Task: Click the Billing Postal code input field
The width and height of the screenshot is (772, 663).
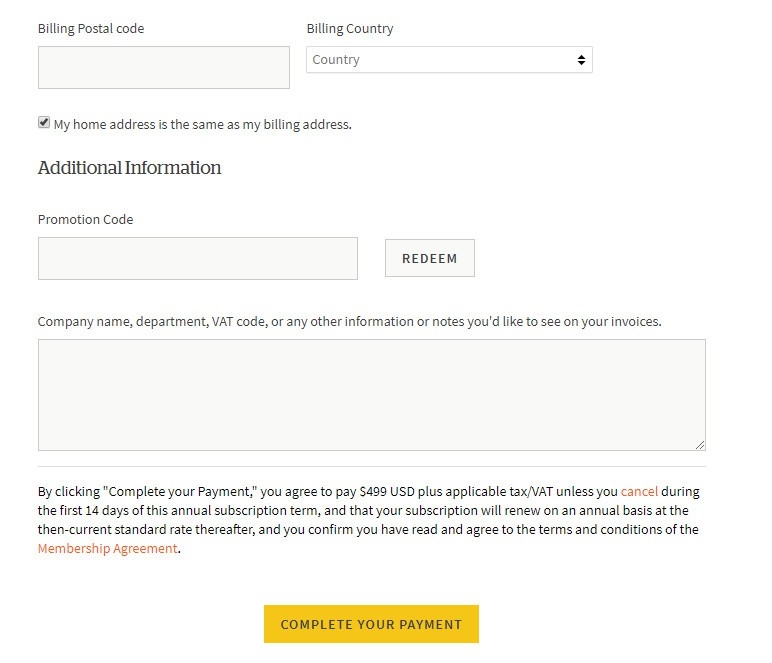Action: [x=163, y=67]
